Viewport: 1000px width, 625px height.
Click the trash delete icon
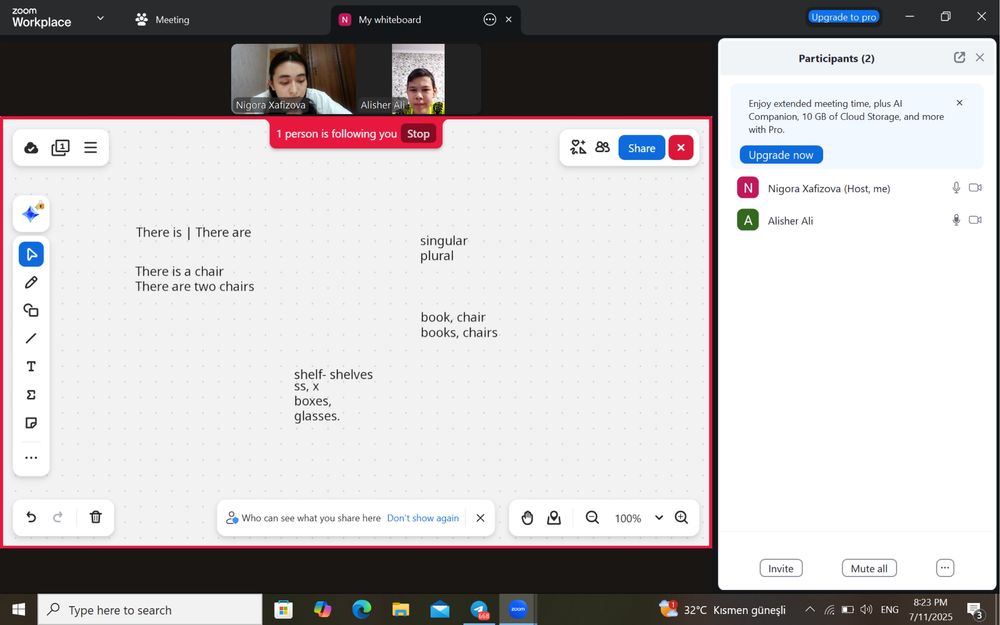pos(96,517)
